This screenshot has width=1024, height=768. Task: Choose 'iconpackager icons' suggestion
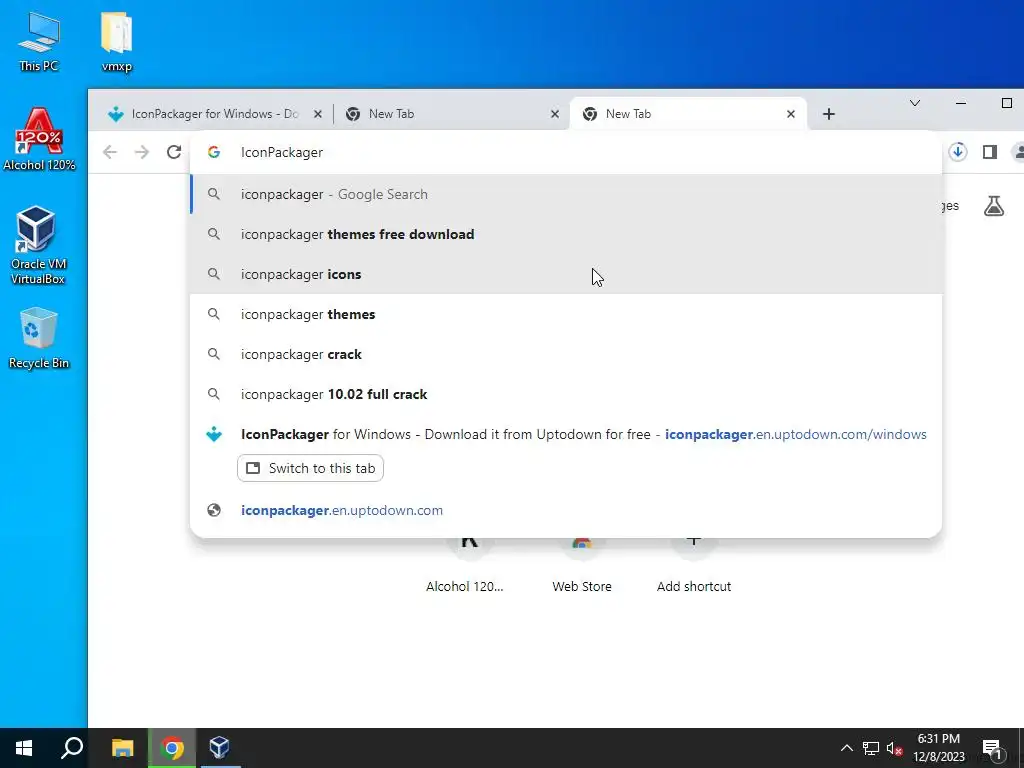click(x=566, y=274)
